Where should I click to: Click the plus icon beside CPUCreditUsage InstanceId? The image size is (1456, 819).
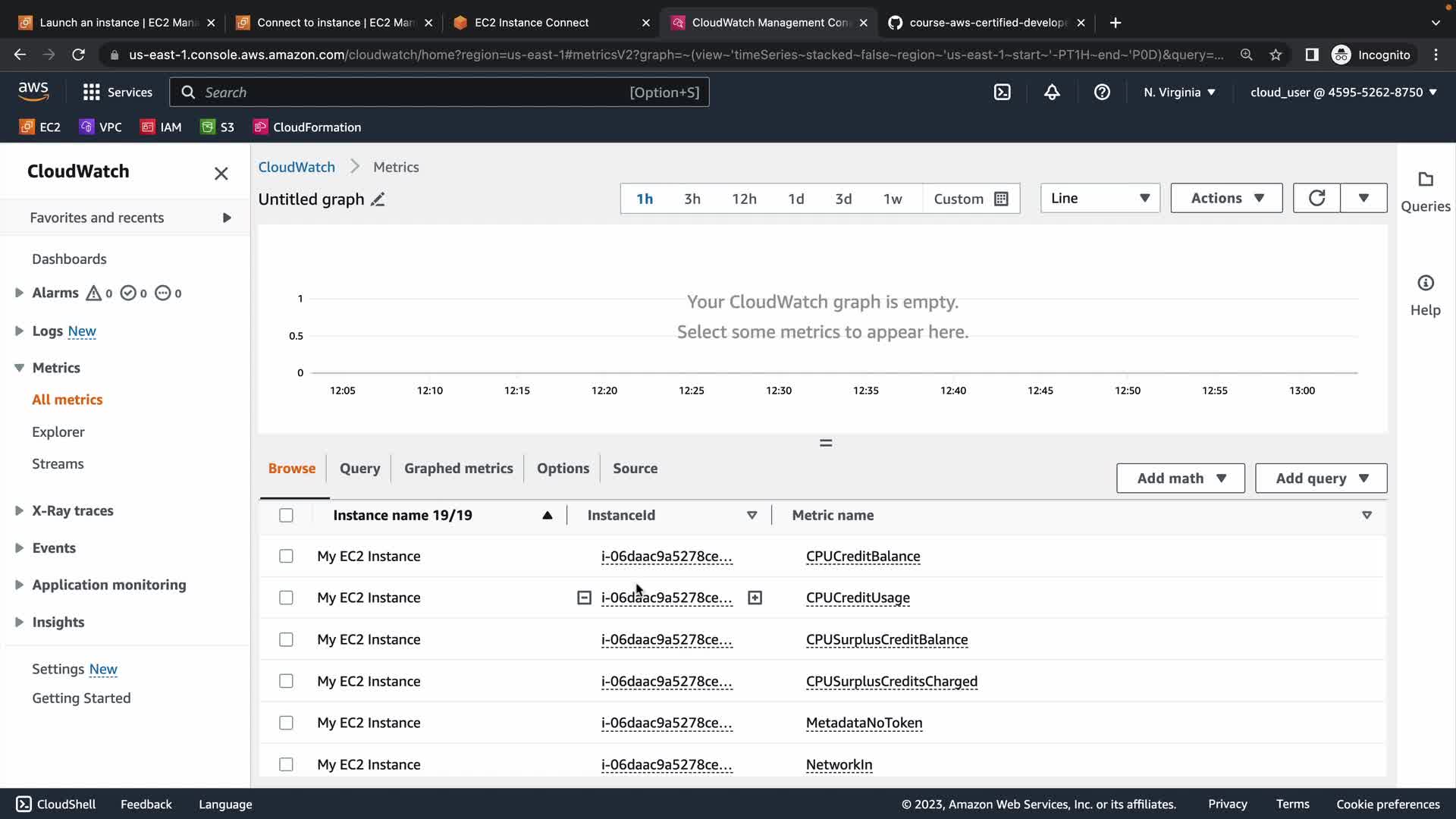(x=755, y=598)
